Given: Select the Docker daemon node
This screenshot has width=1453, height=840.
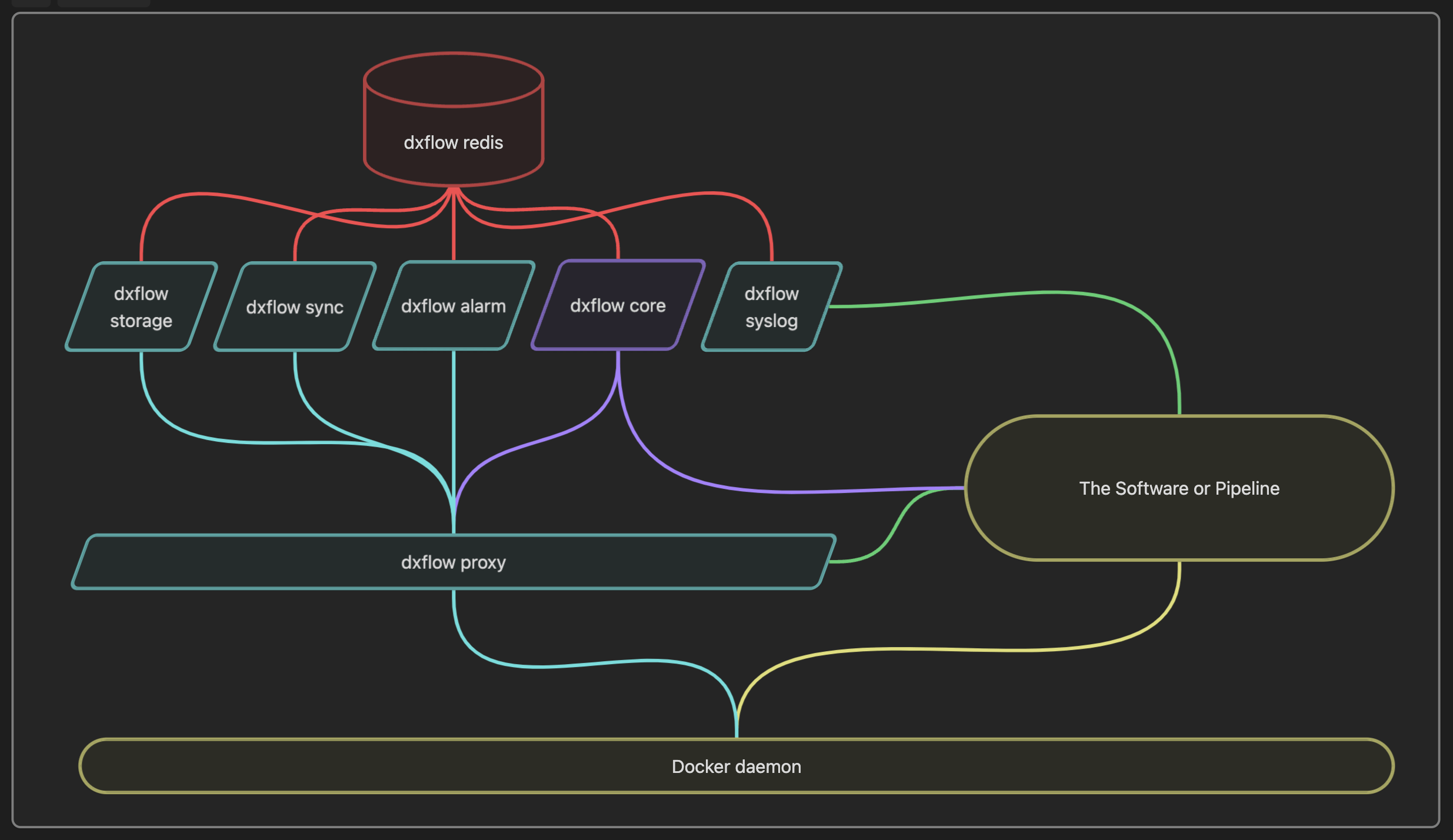Looking at the screenshot, I should 737,766.
